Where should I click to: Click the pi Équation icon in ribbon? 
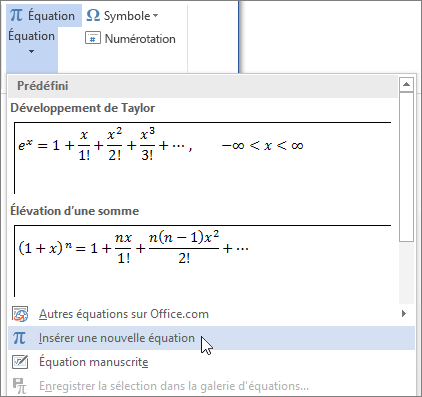click(x=16, y=15)
